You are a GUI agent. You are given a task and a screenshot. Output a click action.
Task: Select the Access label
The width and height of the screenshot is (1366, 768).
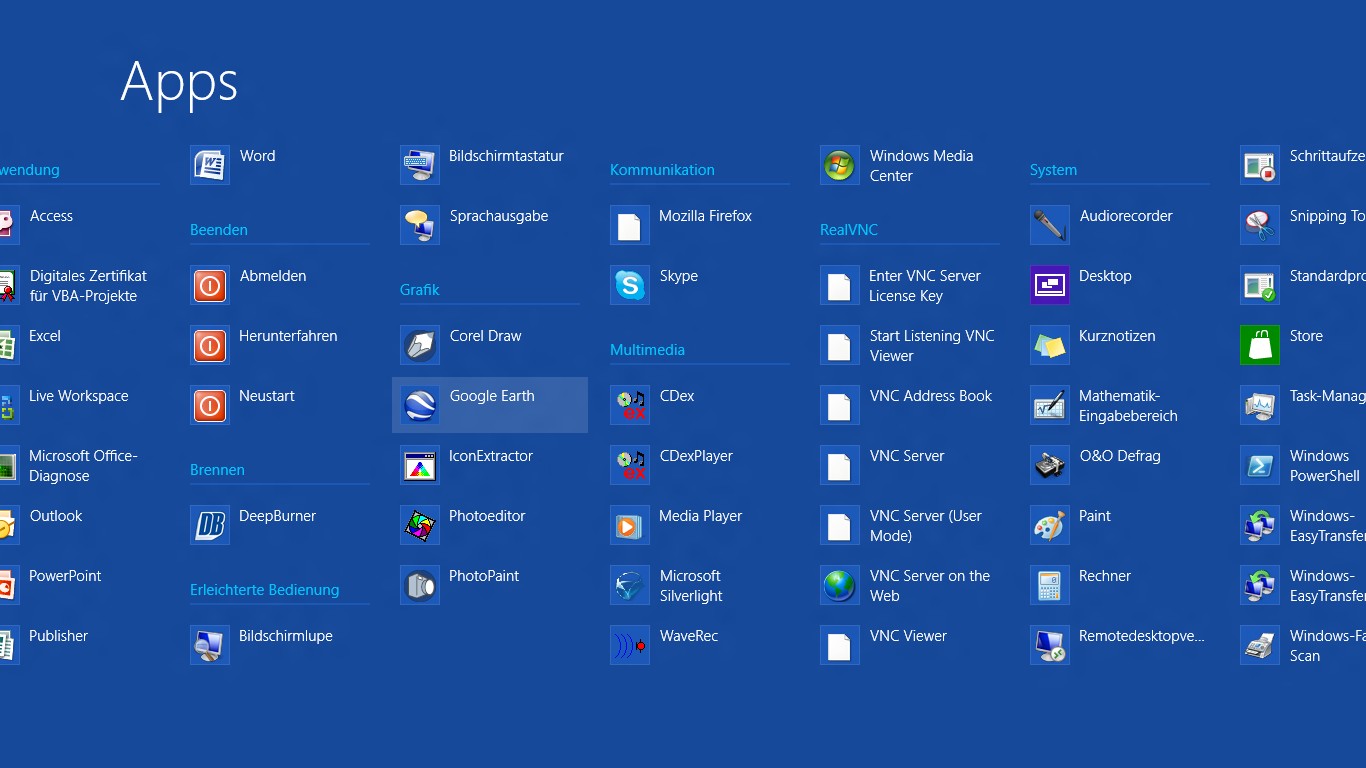(51, 216)
